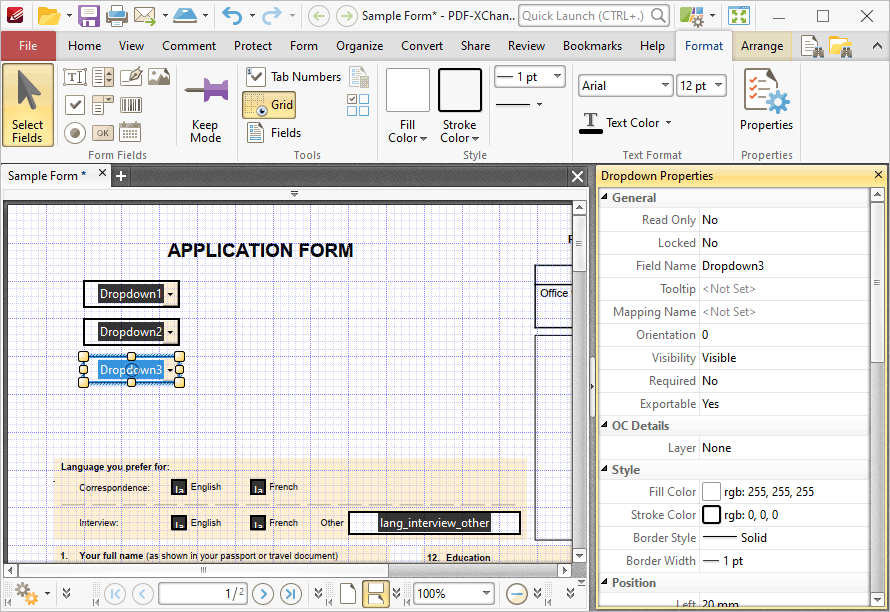The width and height of the screenshot is (890, 612).
Task: Select the Dropdown field tool icon
Action: 103,104
